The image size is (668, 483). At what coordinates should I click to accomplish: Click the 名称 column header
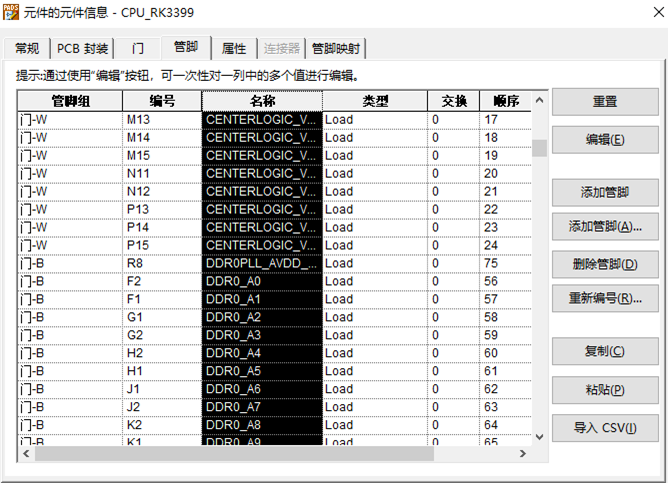pyautogui.click(x=262, y=101)
